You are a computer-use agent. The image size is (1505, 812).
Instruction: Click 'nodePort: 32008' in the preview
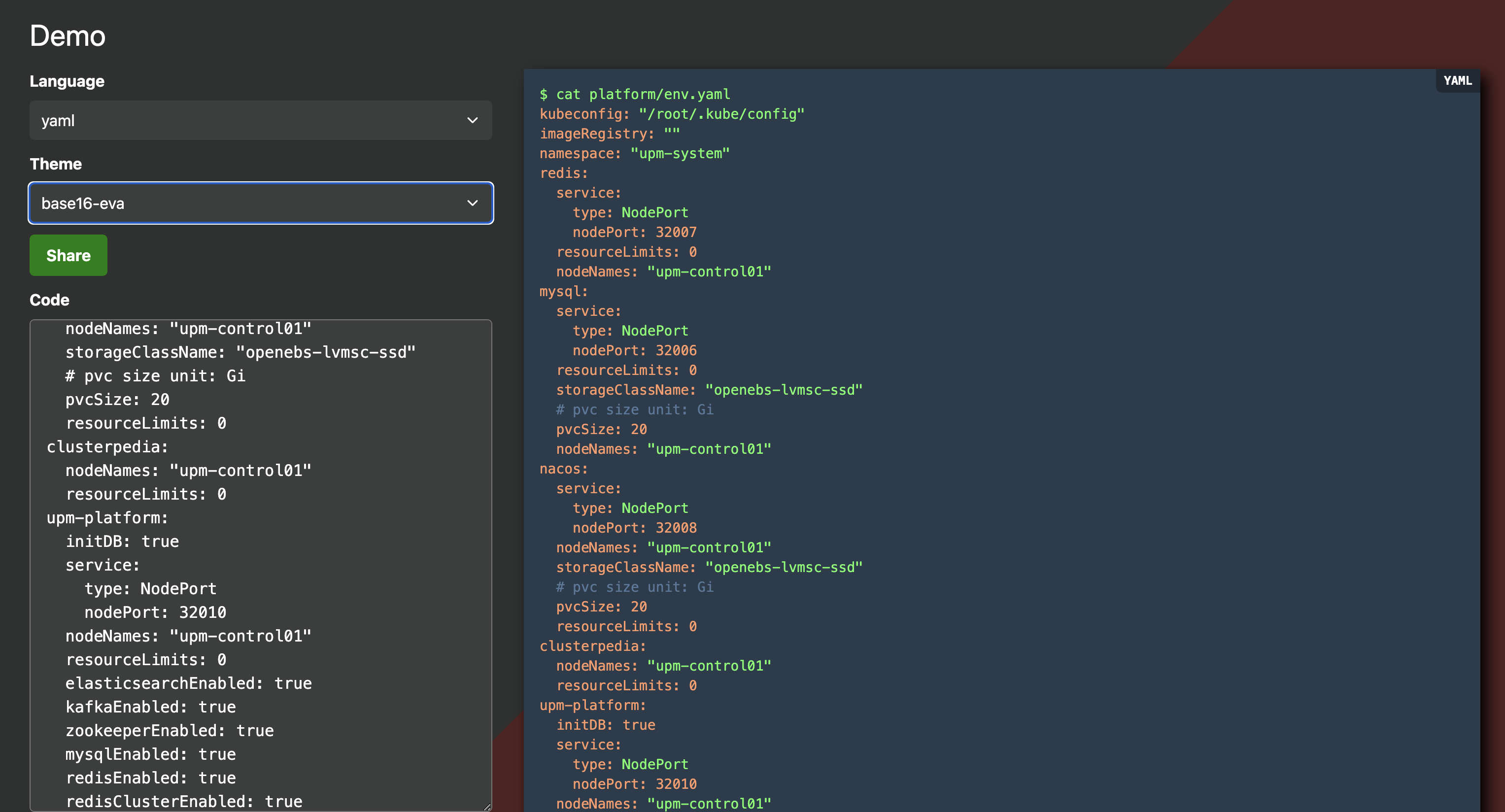pos(635,528)
